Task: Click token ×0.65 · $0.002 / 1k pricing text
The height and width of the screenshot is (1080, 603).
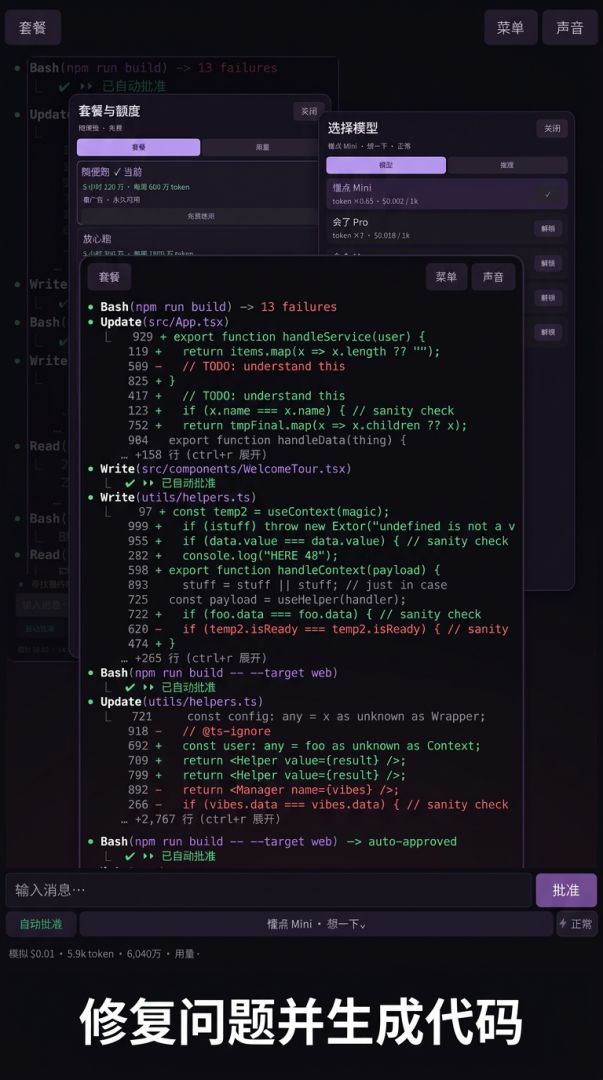Action: (x=375, y=201)
